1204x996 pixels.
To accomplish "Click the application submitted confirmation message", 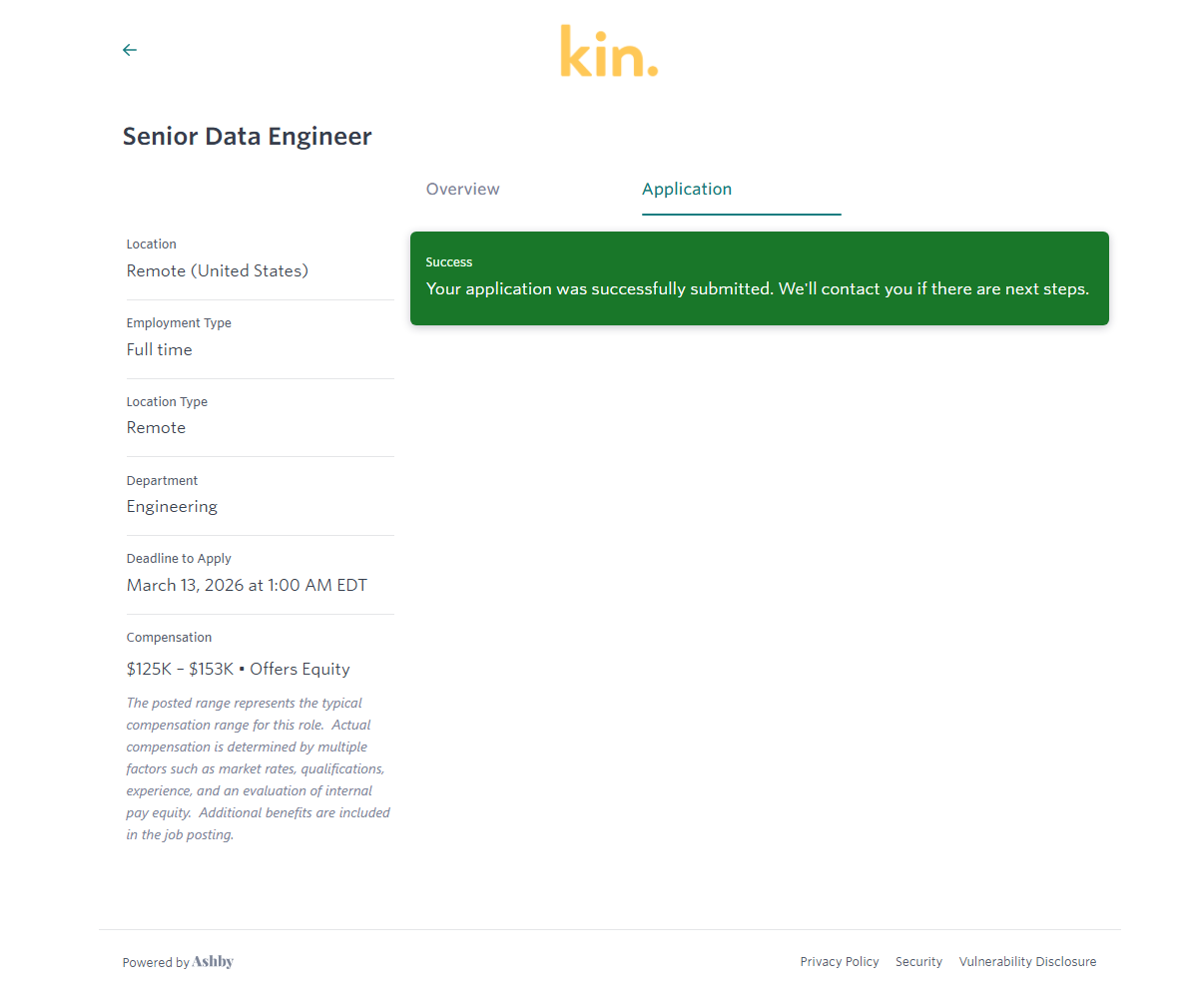I will (x=758, y=289).
